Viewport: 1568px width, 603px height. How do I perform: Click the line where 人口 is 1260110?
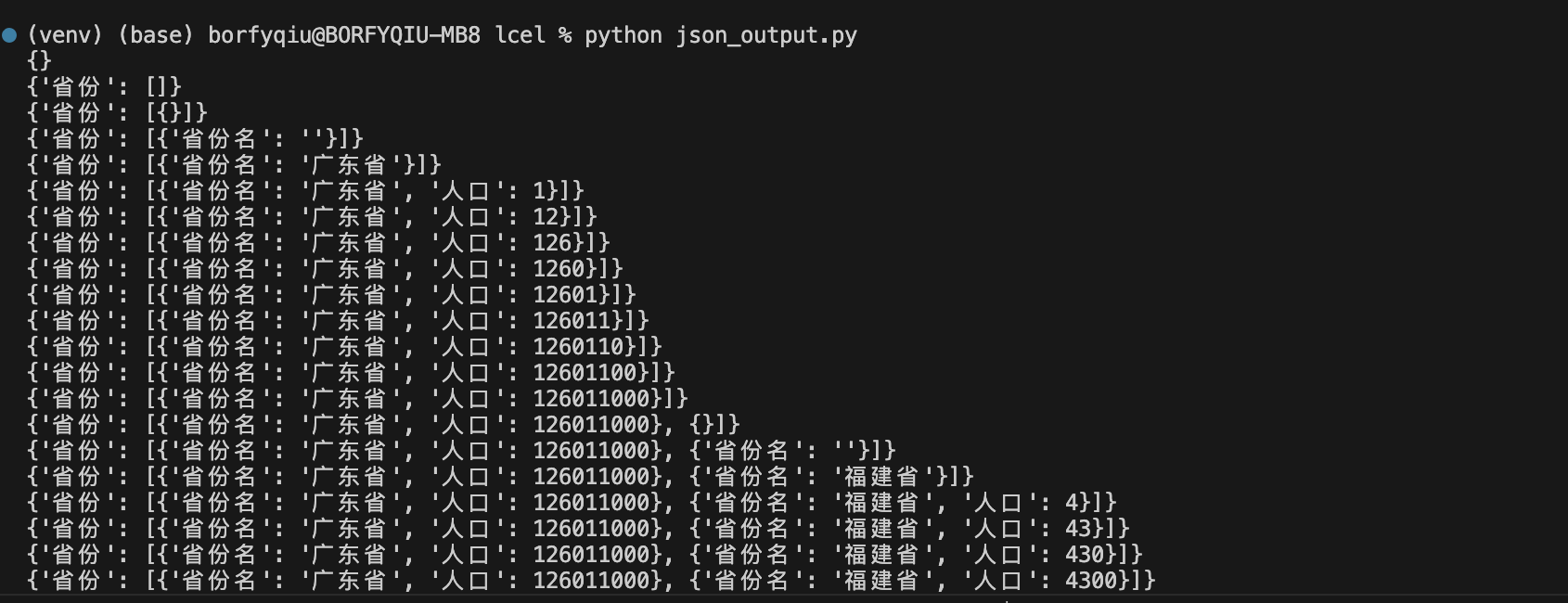pos(344,346)
